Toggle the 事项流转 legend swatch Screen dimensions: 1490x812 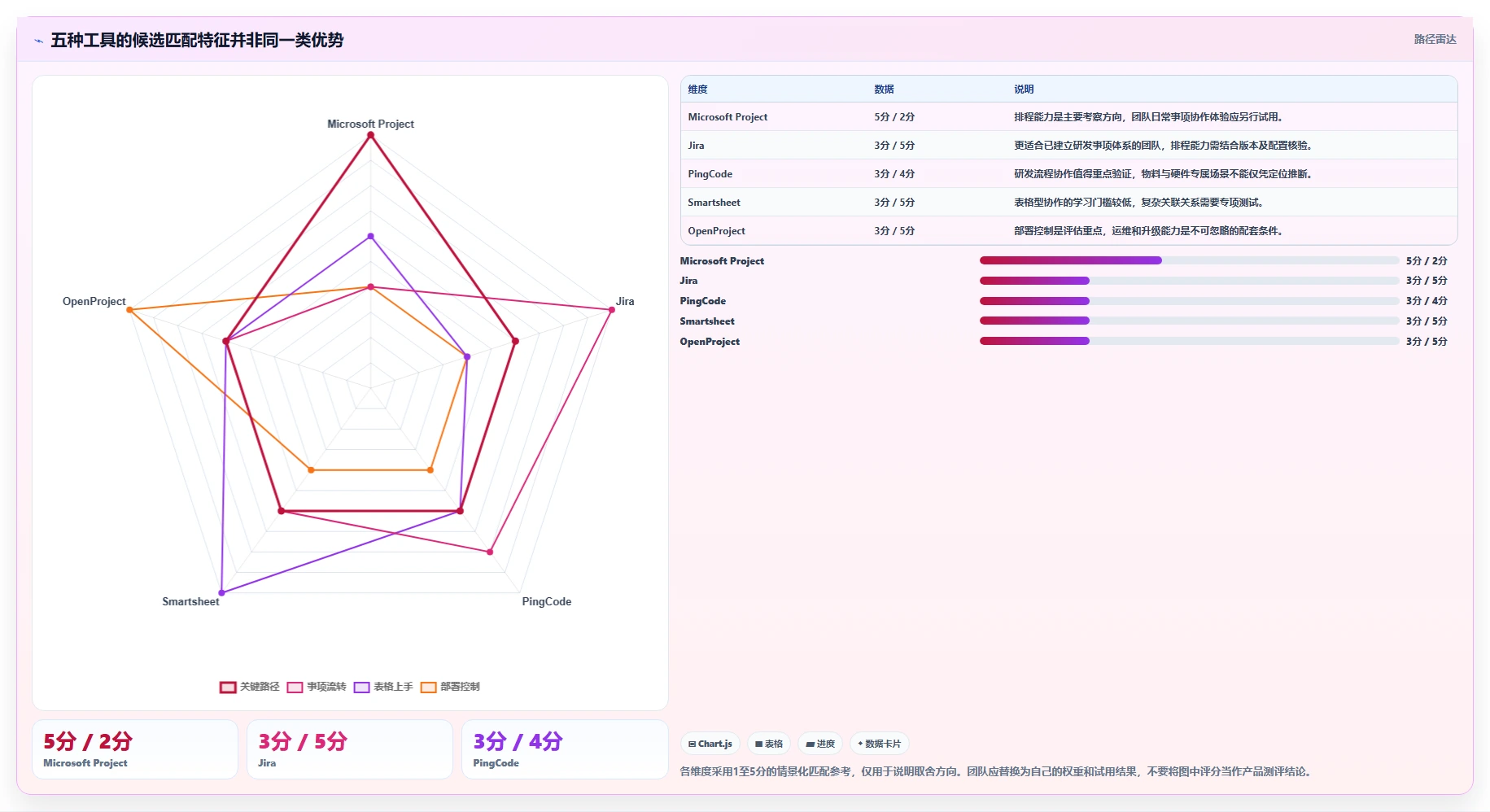295,688
